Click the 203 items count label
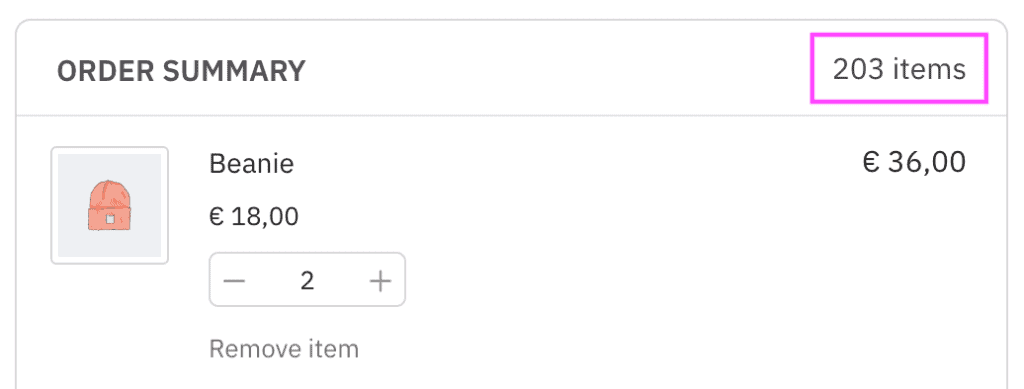Image resolution: width=1024 pixels, height=389 pixels. pyautogui.click(x=899, y=69)
